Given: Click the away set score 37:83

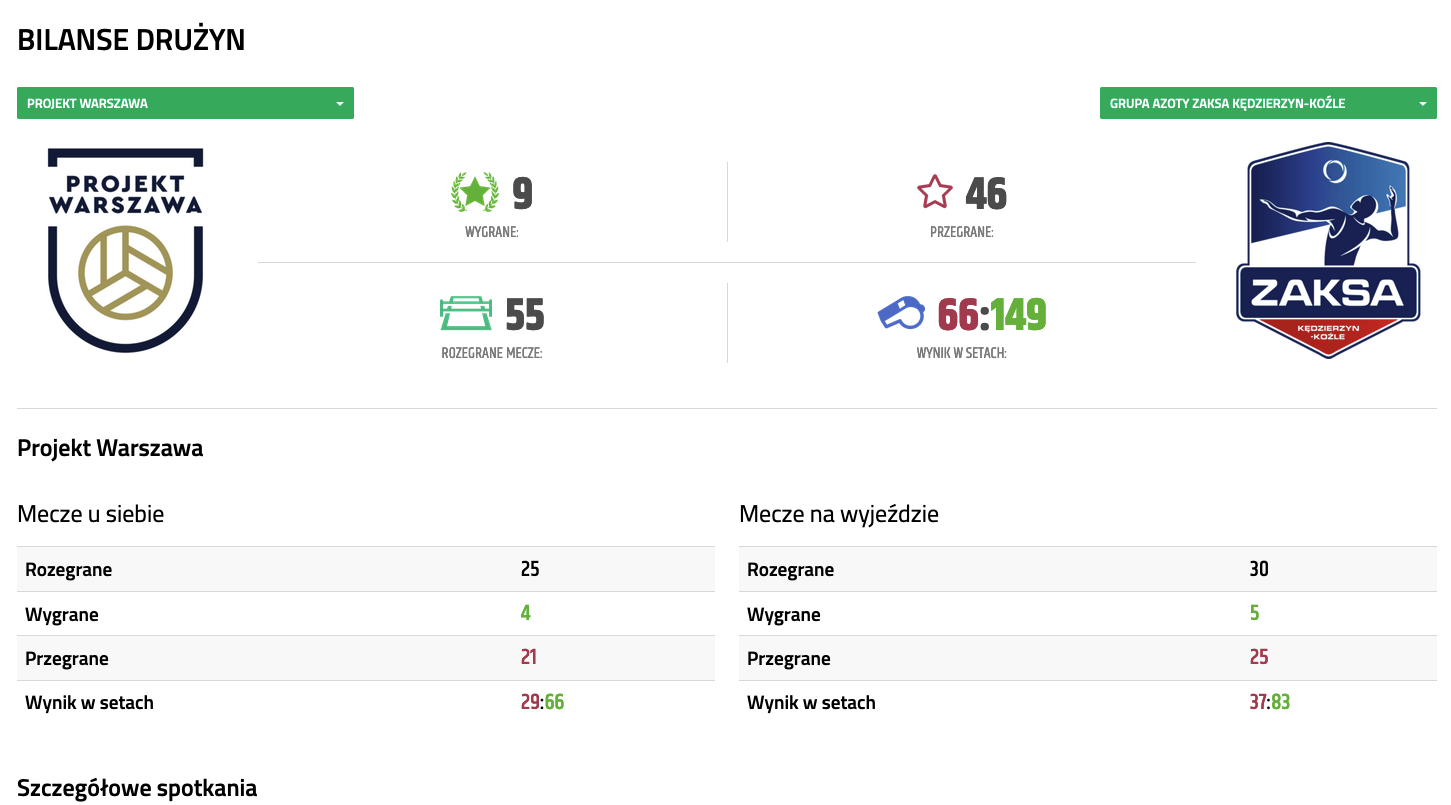Looking at the screenshot, I should [1269, 702].
